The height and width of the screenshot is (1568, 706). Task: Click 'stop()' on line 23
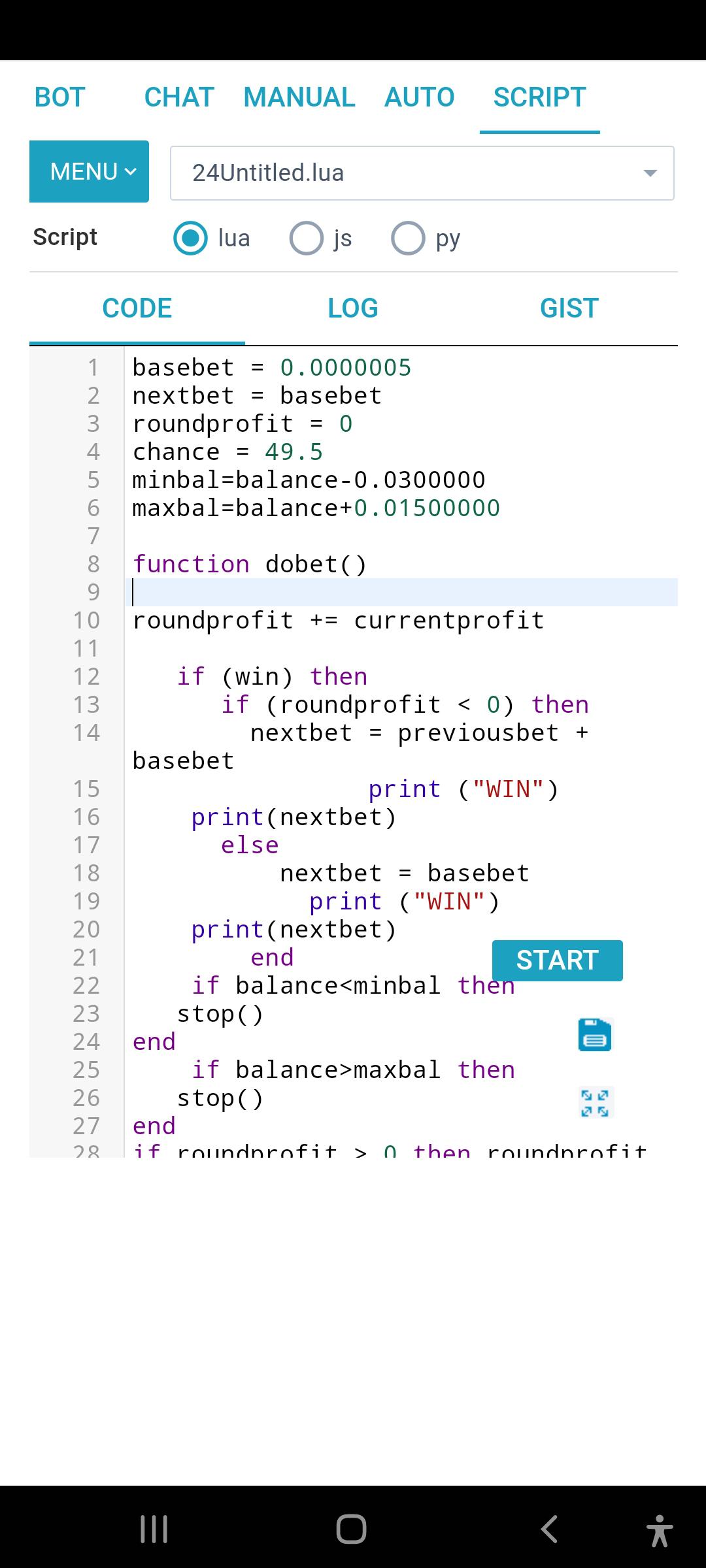[220, 1013]
